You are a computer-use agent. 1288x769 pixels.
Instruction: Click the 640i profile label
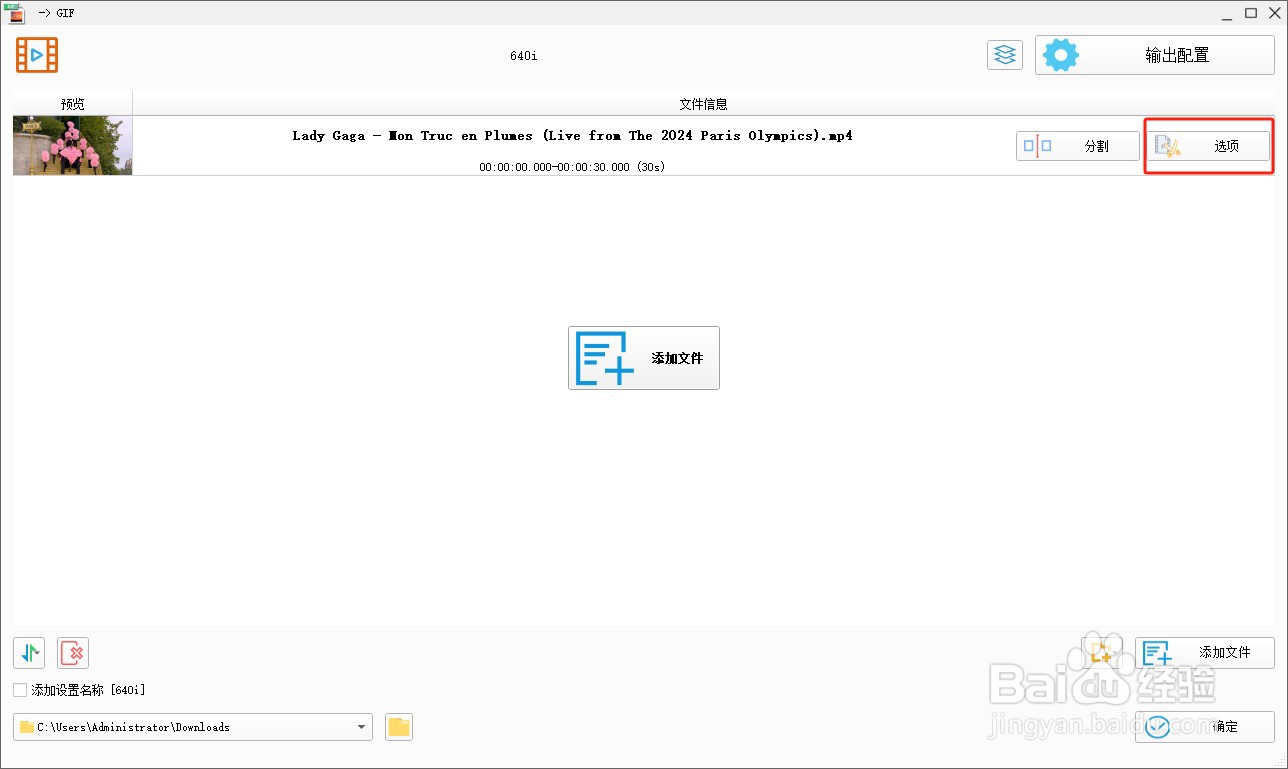(523, 55)
